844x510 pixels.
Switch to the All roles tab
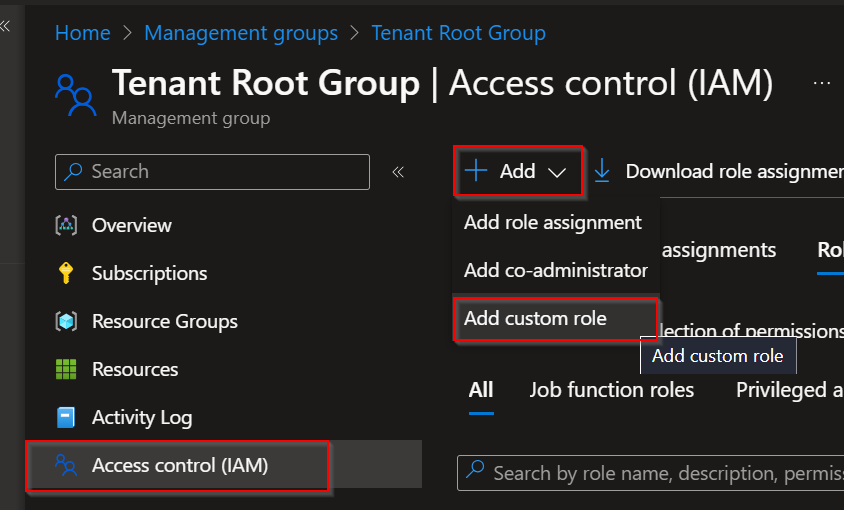tap(481, 390)
